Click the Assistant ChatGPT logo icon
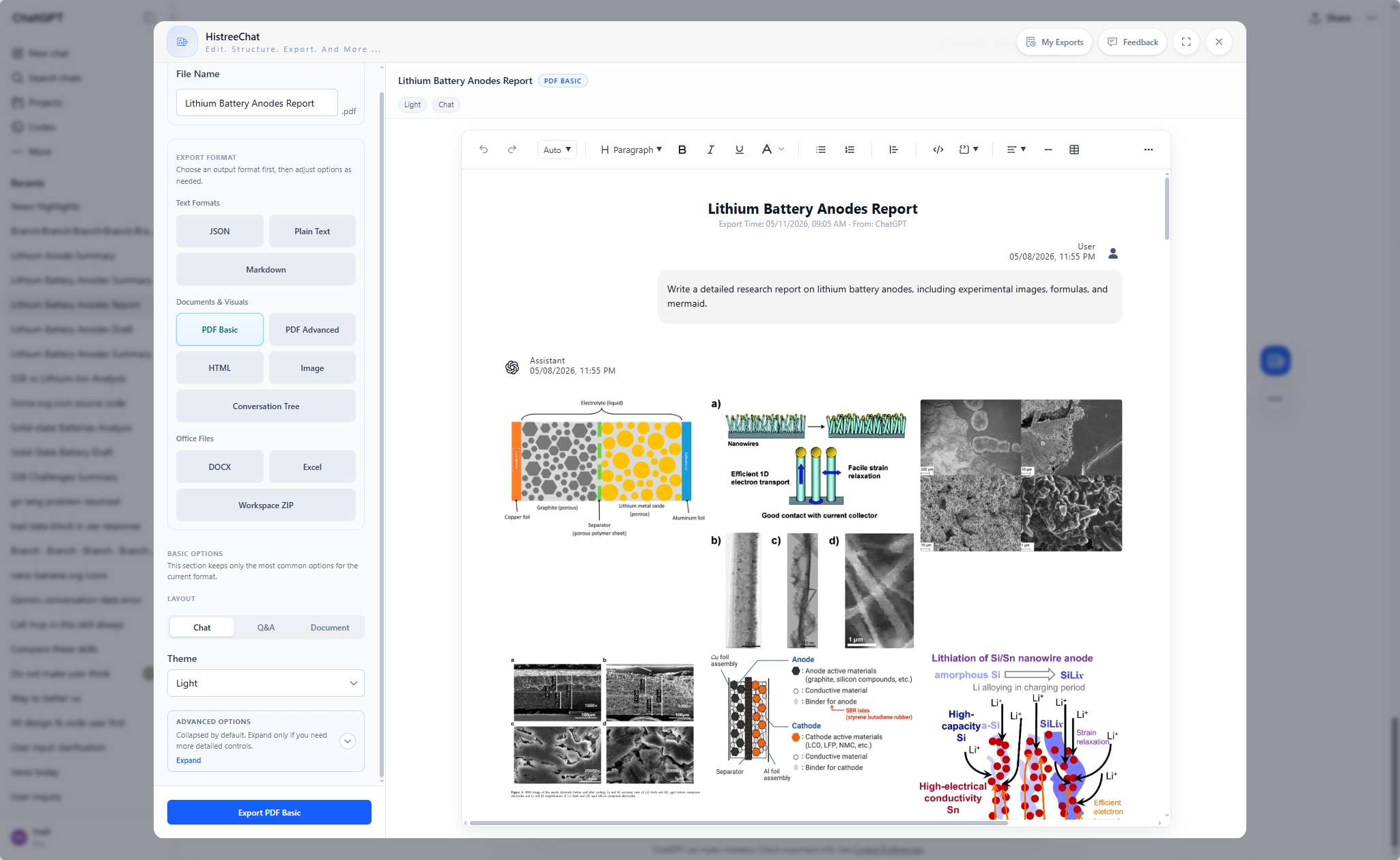This screenshot has height=860, width=1400. [512, 367]
